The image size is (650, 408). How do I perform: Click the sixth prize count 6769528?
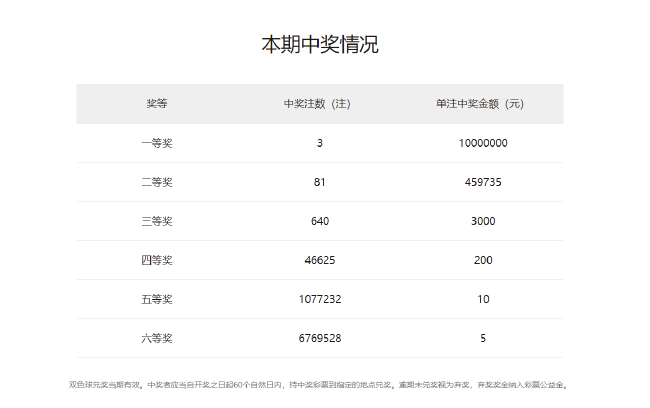pyautogui.click(x=319, y=338)
